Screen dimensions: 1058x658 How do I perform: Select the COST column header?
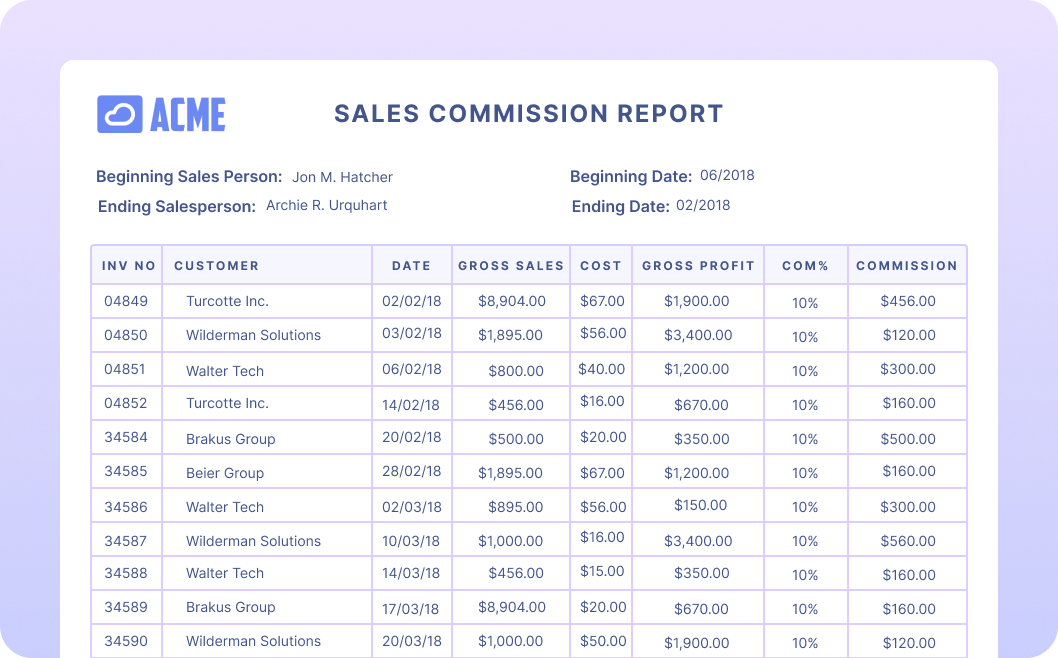coord(600,266)
